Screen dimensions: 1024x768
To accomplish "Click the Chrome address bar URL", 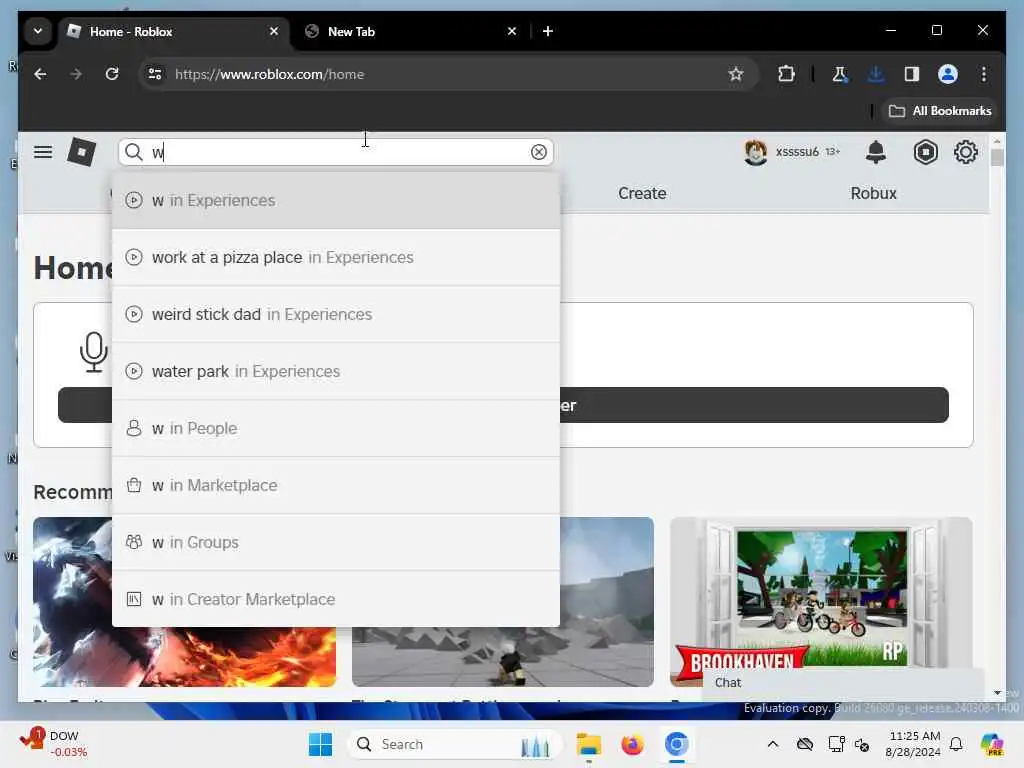I will coord(270,74).
